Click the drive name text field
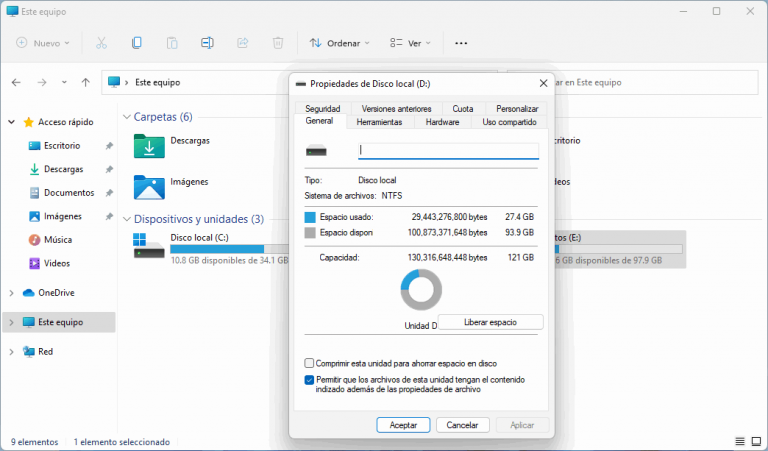The image size is (768, 451). (448, 151)
